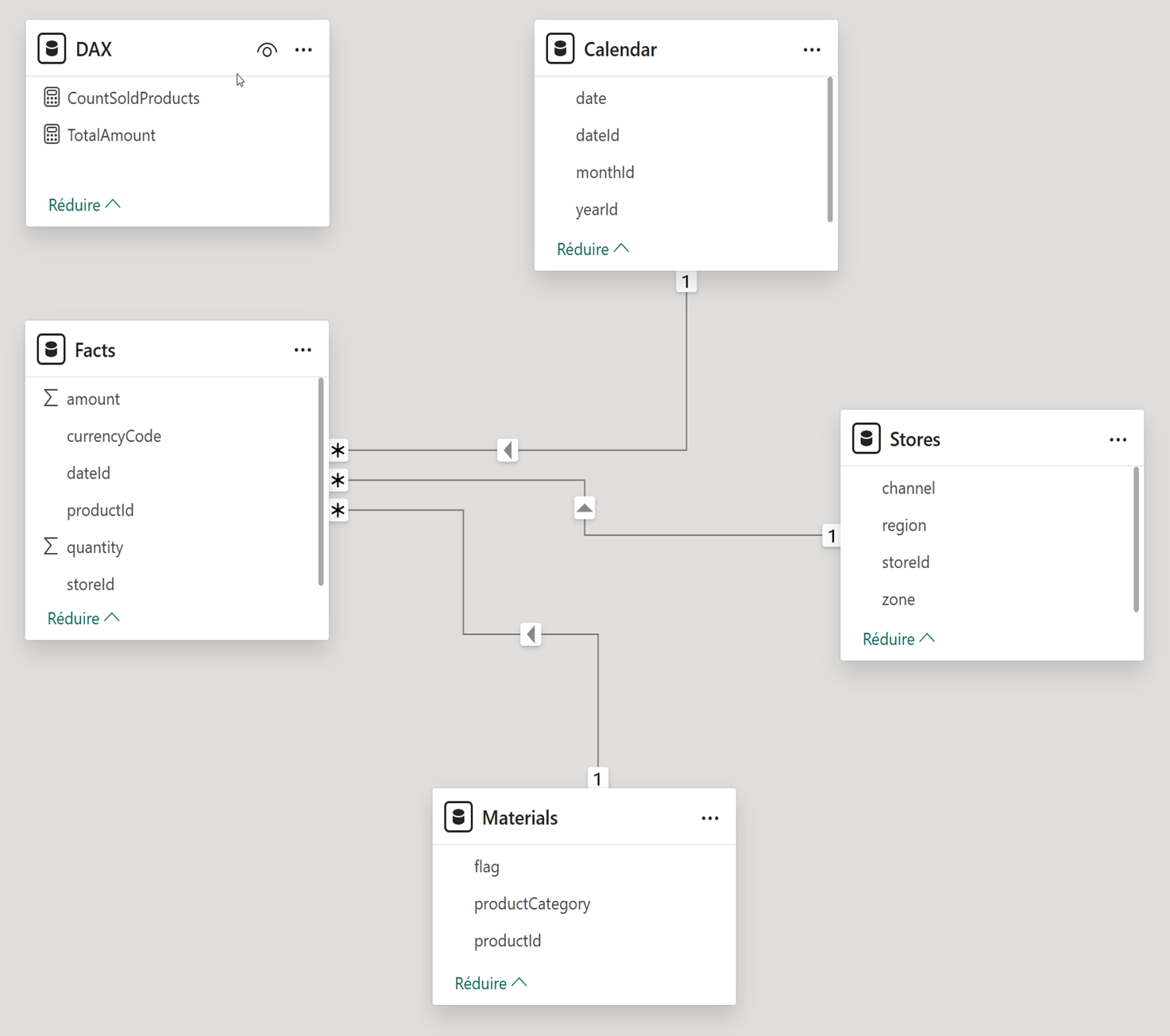The image size is (1170, 1036).
Task: Collapse the Facts table with Réduire
Action: tap(83, 618)
